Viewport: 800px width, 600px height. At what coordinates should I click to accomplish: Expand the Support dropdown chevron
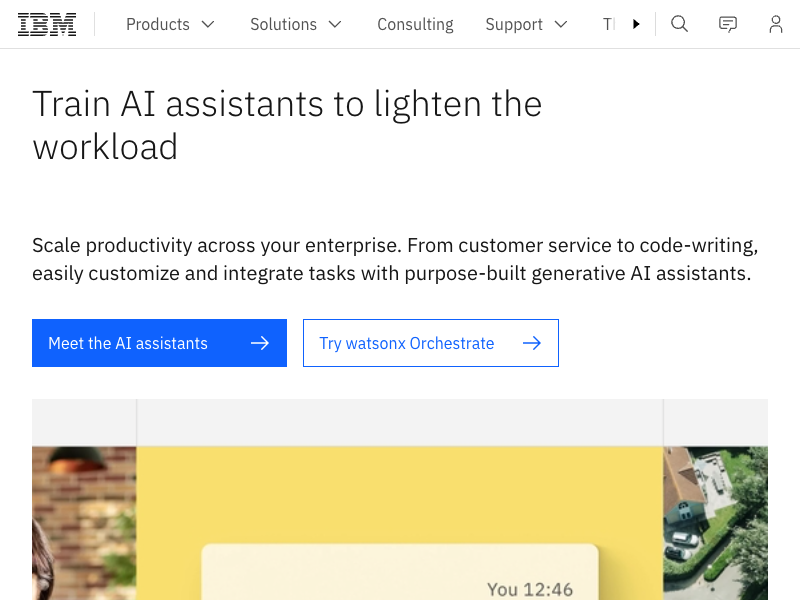click(x=561, y=24)
